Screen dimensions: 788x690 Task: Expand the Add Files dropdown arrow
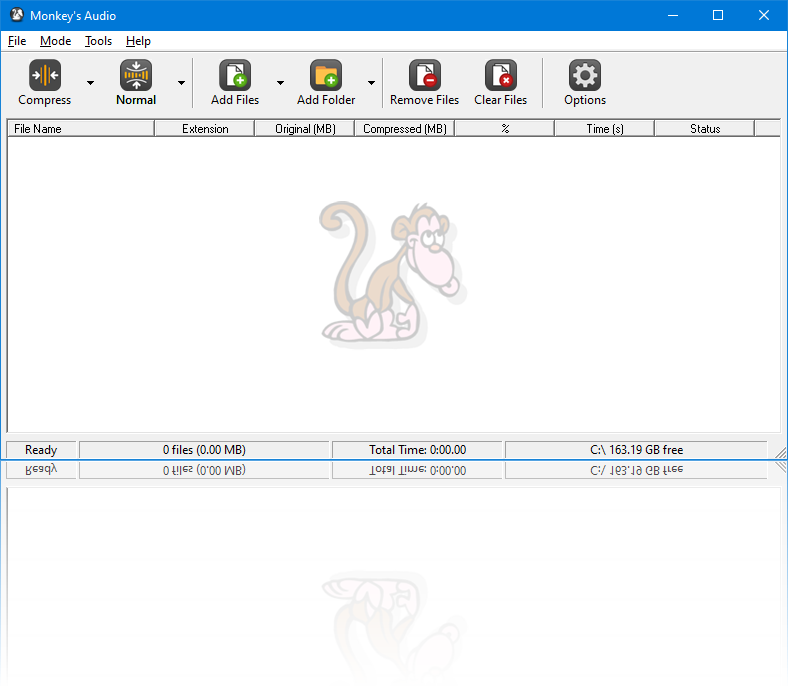pos(280,83)
